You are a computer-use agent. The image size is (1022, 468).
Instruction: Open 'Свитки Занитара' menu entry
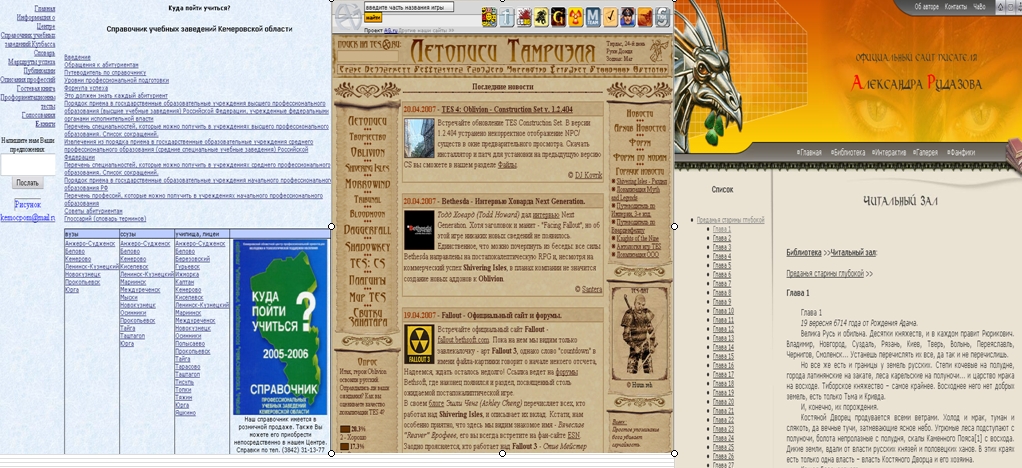click(x=367, y=317)
